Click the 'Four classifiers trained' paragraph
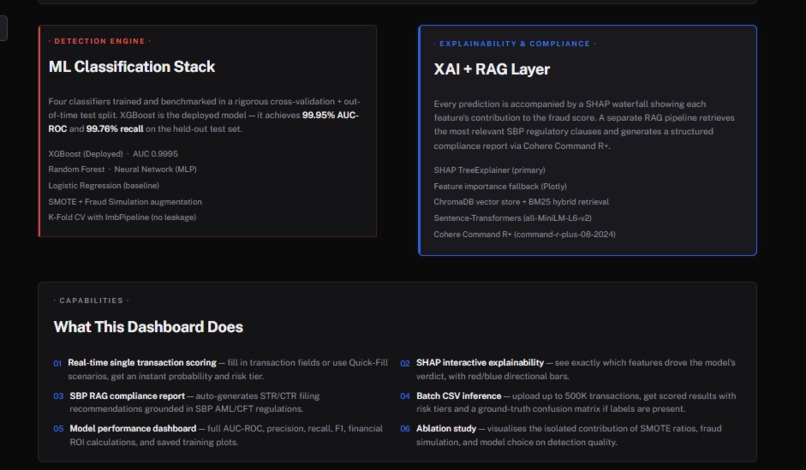Screen dimensions: 806x470 click(205, 115)
